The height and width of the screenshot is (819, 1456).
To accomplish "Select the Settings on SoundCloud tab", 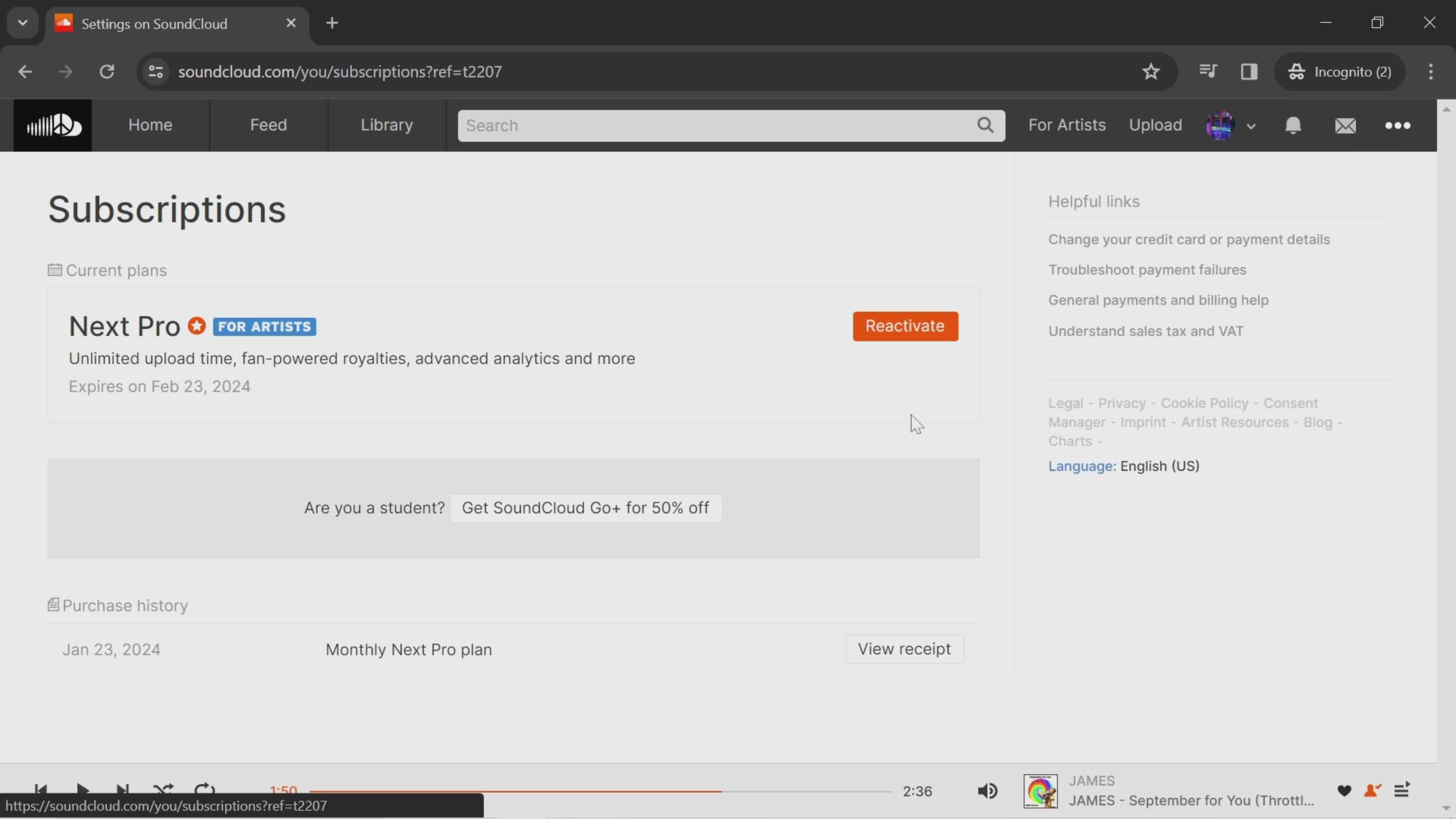I will pos(177,24).
